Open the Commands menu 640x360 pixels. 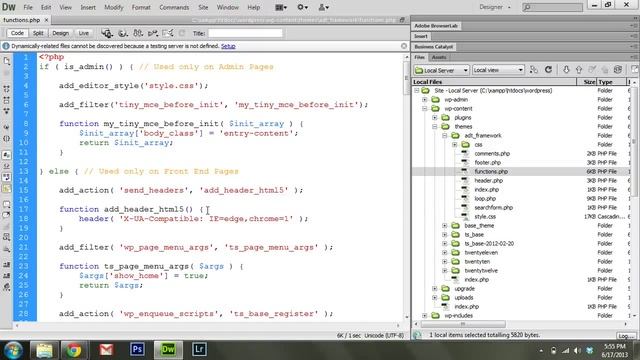coord(174,7)
